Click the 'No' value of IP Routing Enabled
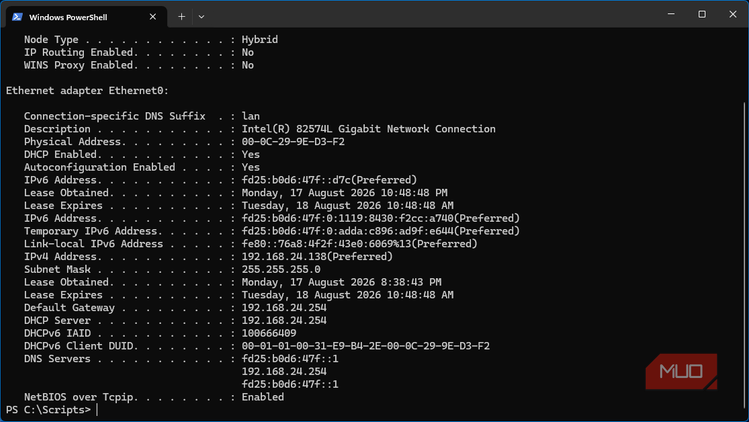749x422 pixels. [x=248, y=53]
